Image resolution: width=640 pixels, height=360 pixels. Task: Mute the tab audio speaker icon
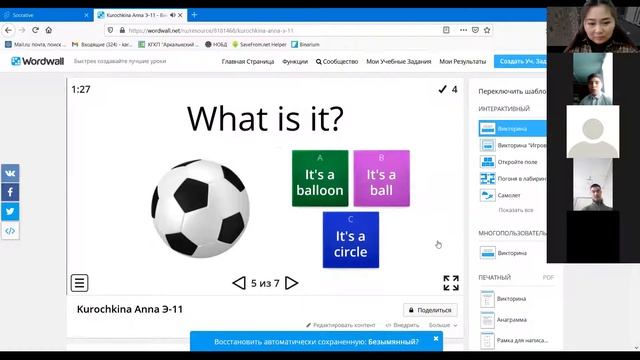coord(172,15)
